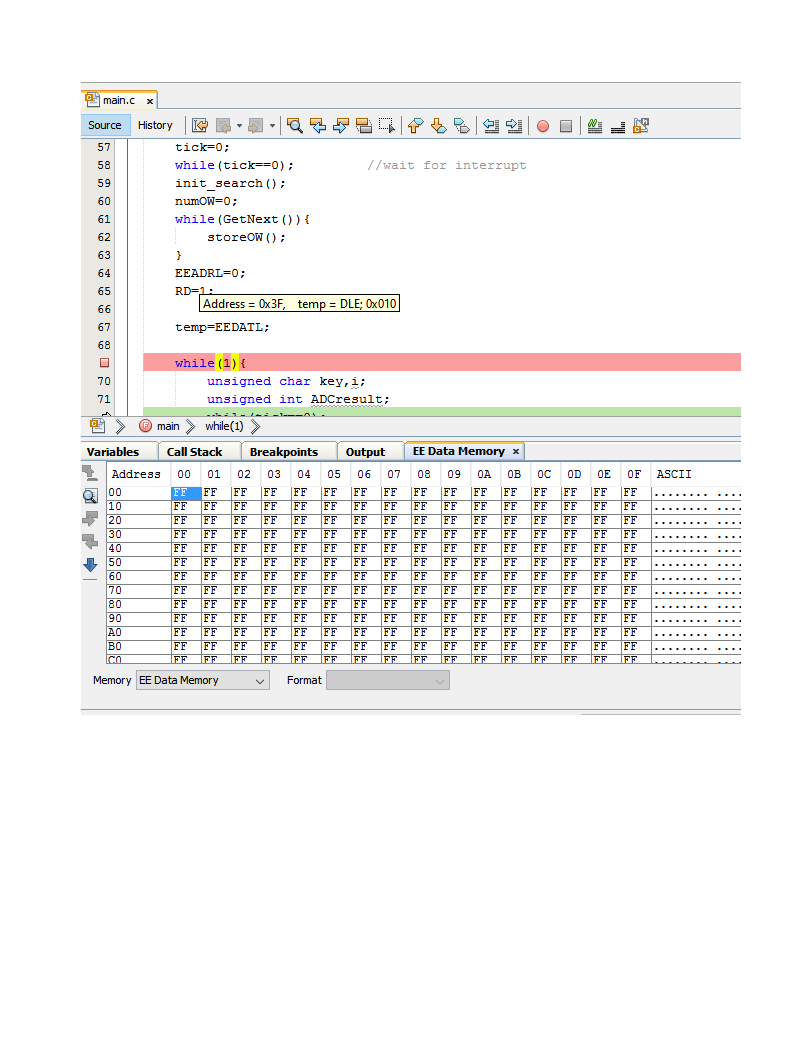
Task: Click top memory sidebar icon
Action: point(90,473)
